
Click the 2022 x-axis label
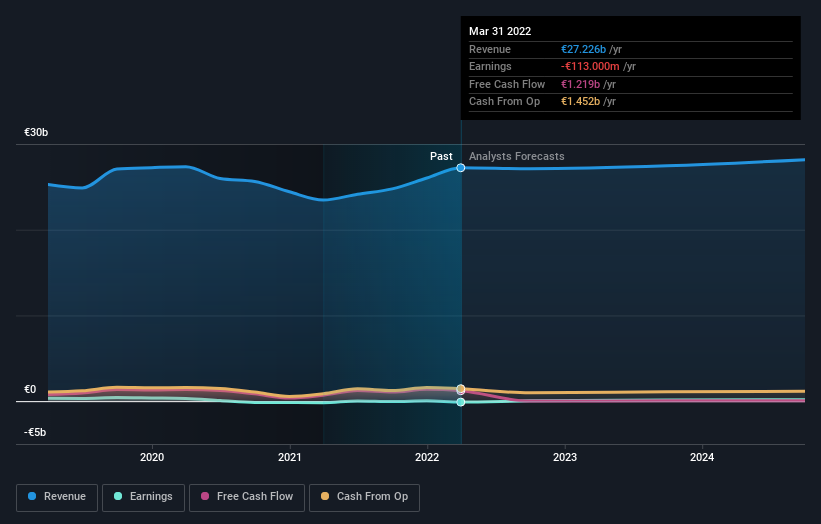click(x=427, y=457)
